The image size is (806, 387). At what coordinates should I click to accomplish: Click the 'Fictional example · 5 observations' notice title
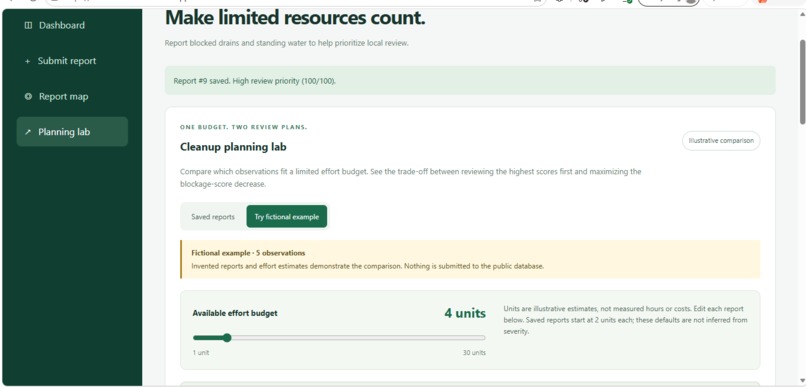(248, 253)
